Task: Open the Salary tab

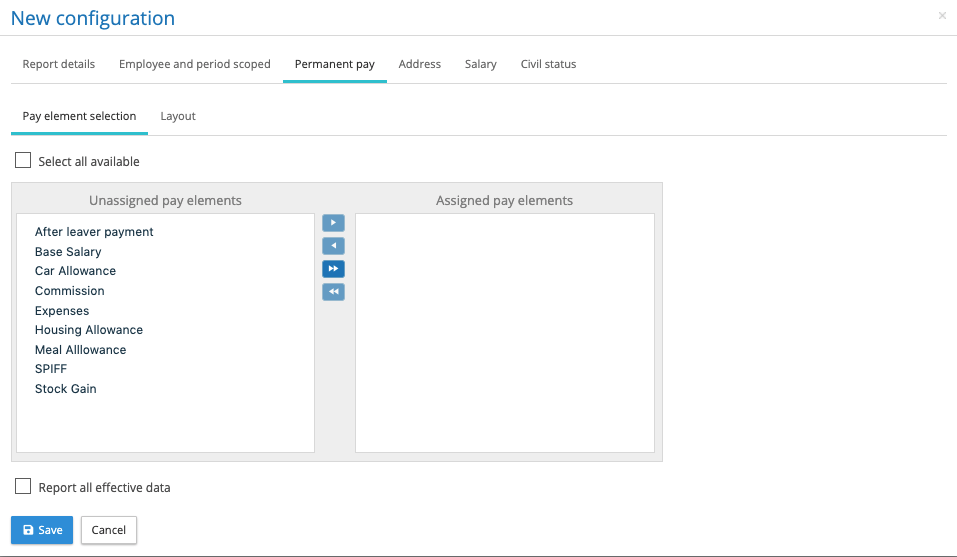Action: [x=480, y=64]
